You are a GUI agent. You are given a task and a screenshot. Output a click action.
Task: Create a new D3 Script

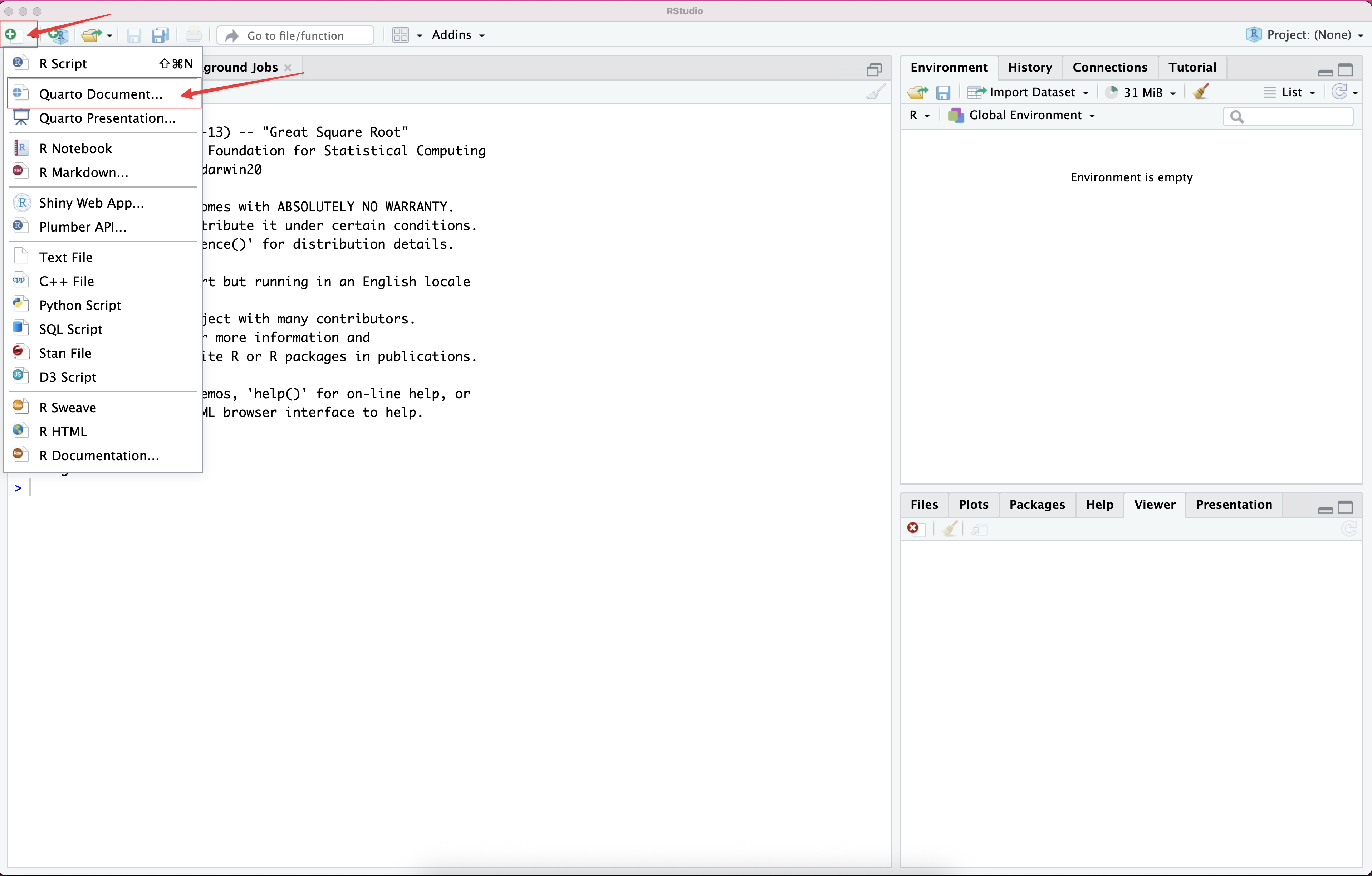click(103, 377)
